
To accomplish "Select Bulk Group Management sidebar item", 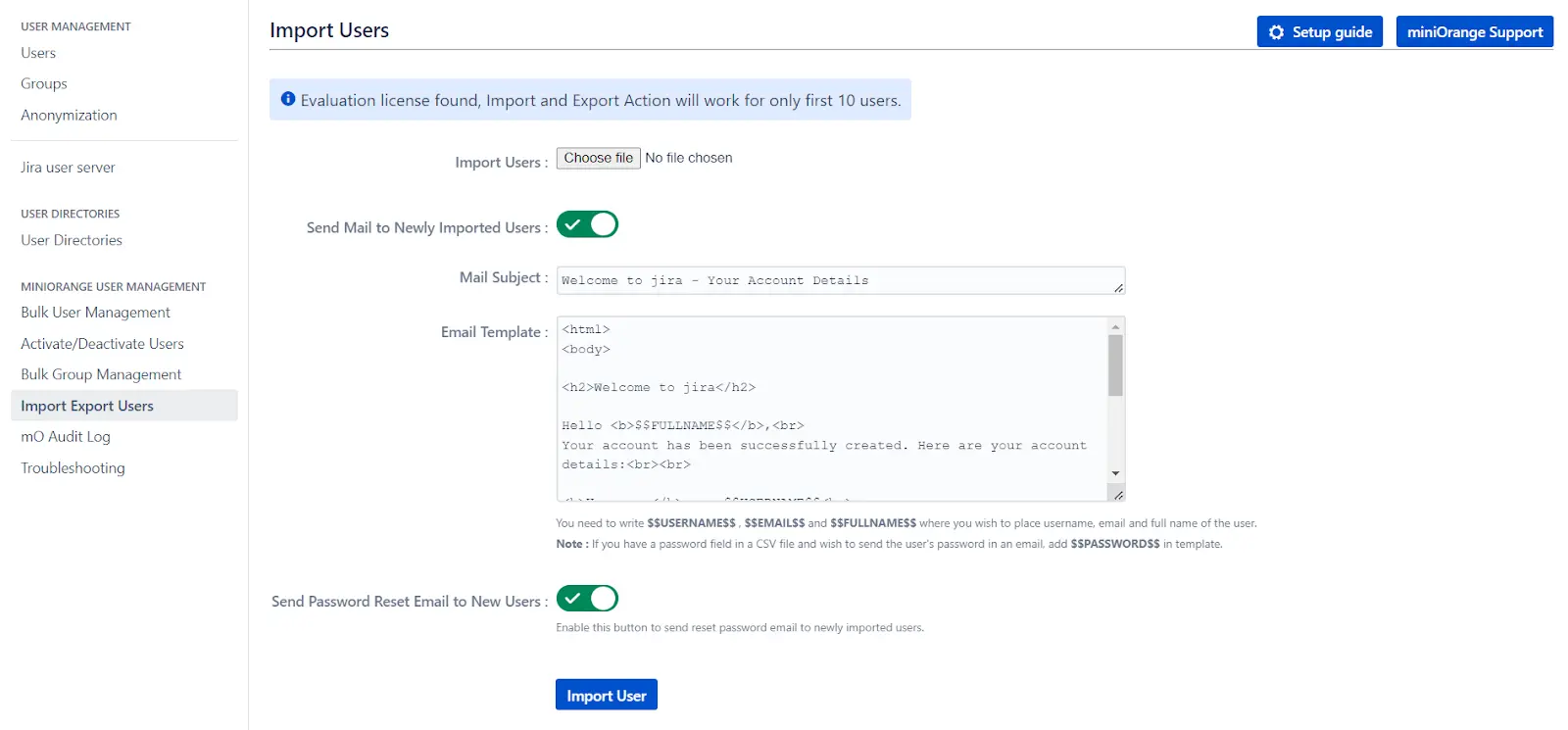I will [x=101, y=374].
